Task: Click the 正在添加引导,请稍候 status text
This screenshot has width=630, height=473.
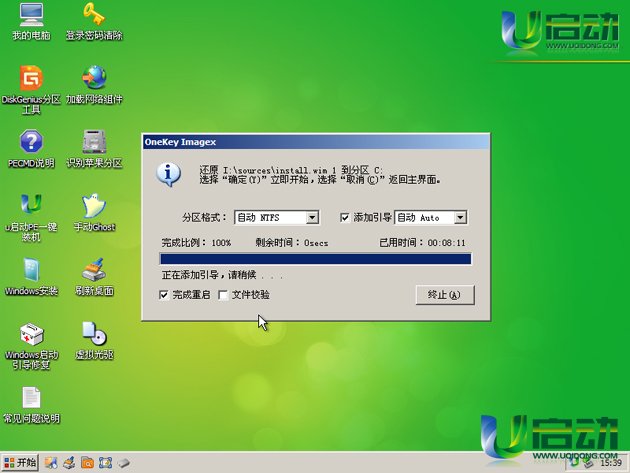Action: [222, 275]
